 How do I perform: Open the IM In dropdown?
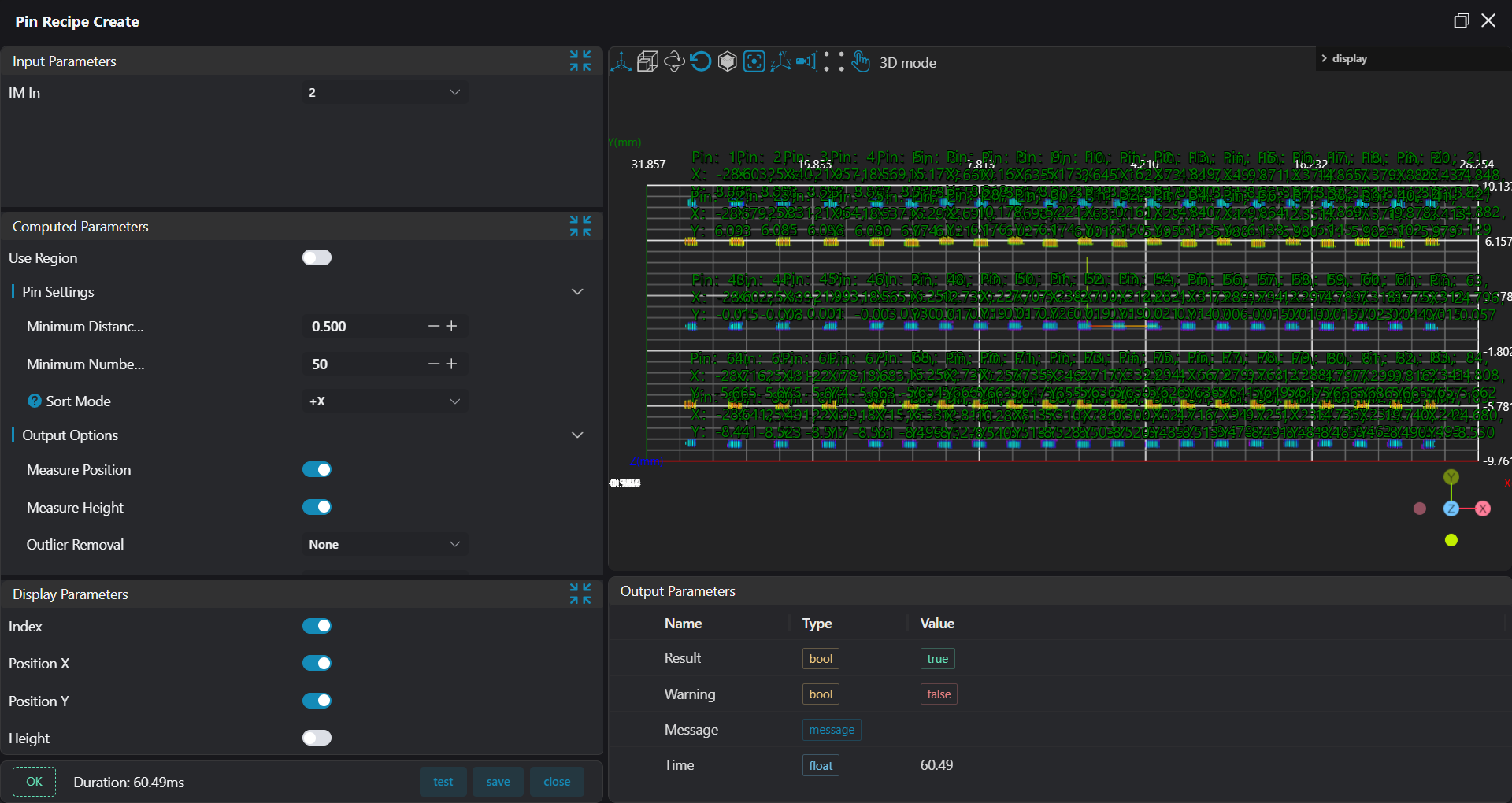coord(384,93)
